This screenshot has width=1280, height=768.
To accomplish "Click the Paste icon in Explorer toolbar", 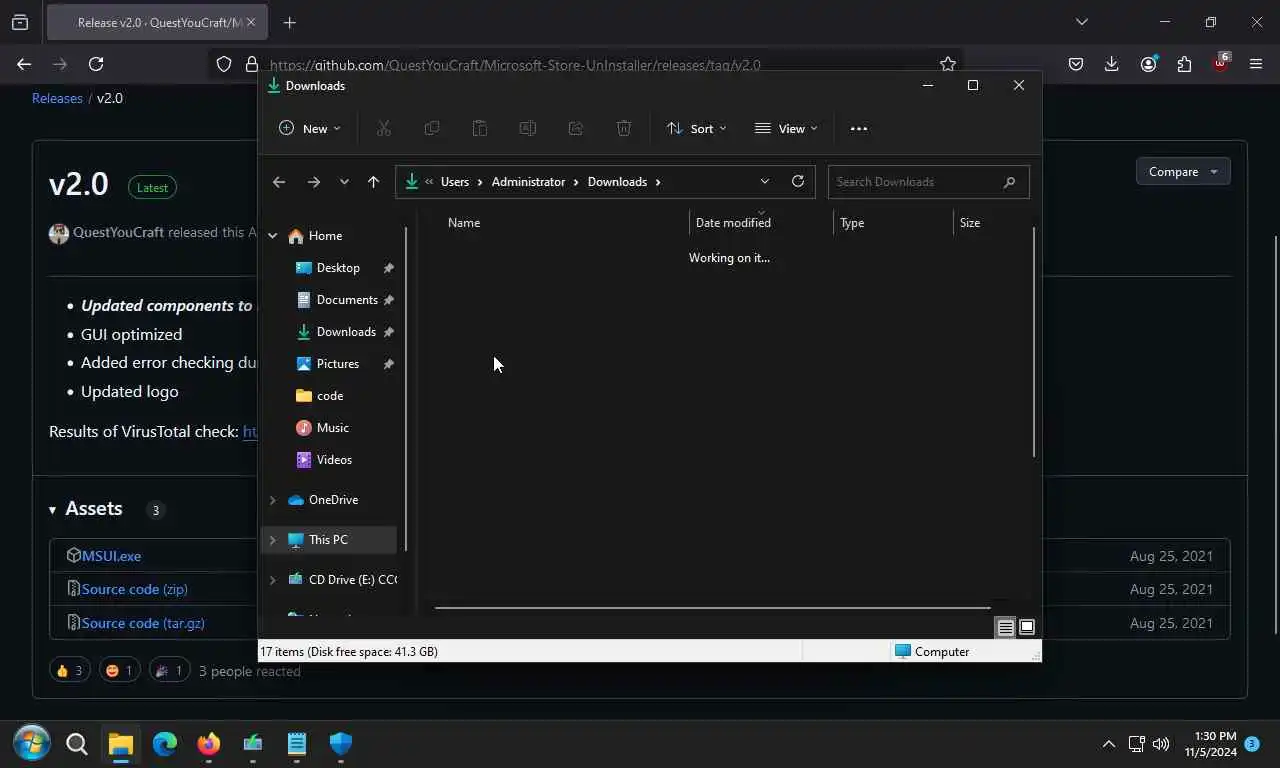I will 480,128.
